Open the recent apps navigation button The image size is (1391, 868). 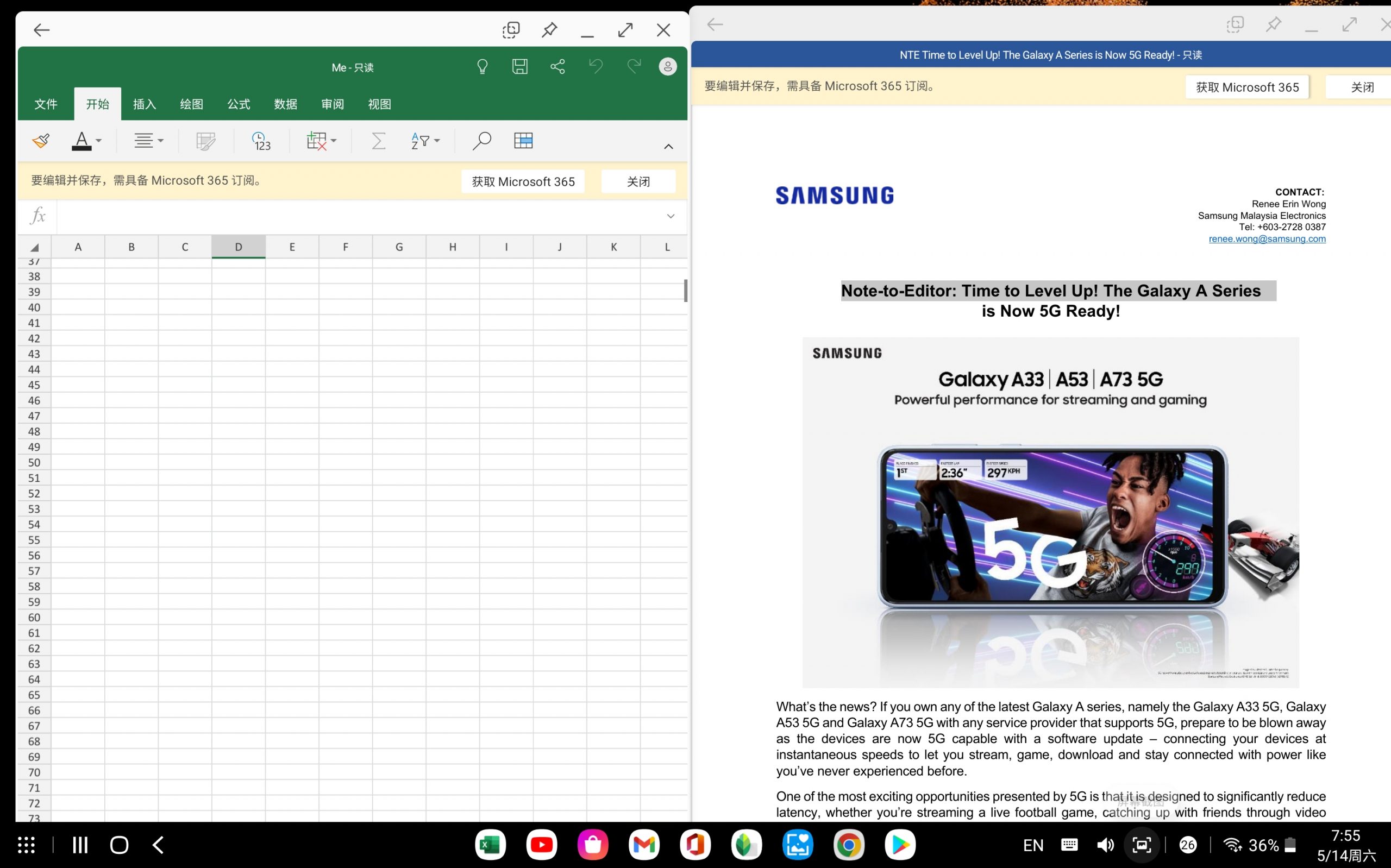pos(80,845)
